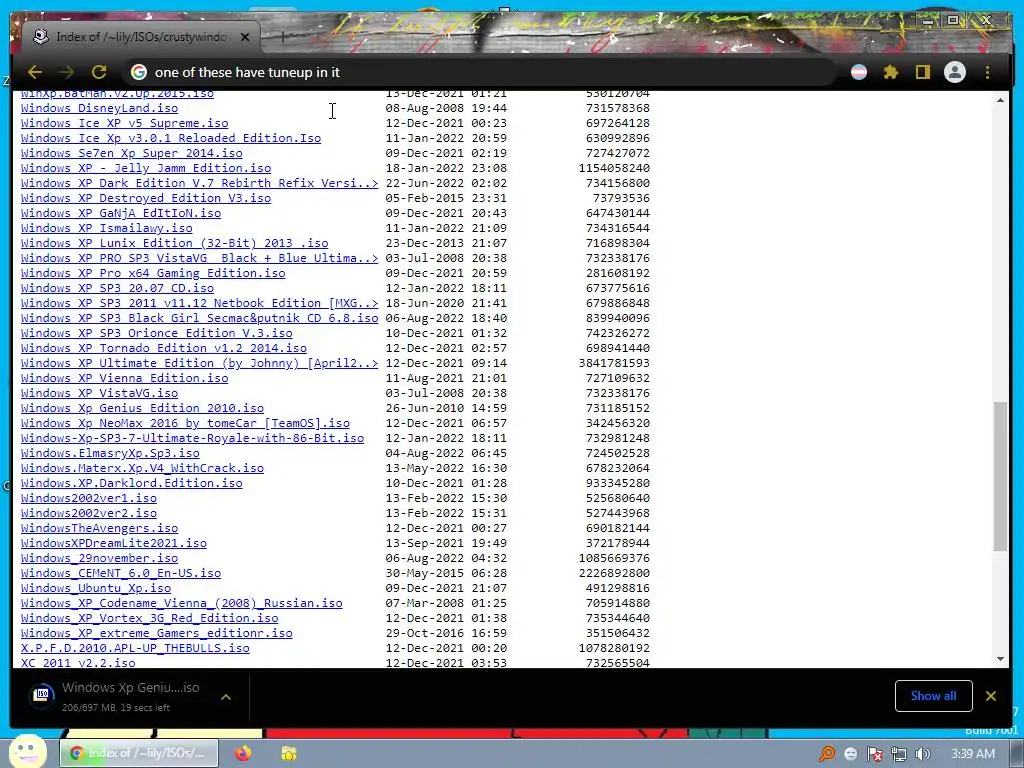Image resolution: width=1024 pixels, height=768 pixels.
Task: Open the Chrome three-dot menu
Action: 987,72
